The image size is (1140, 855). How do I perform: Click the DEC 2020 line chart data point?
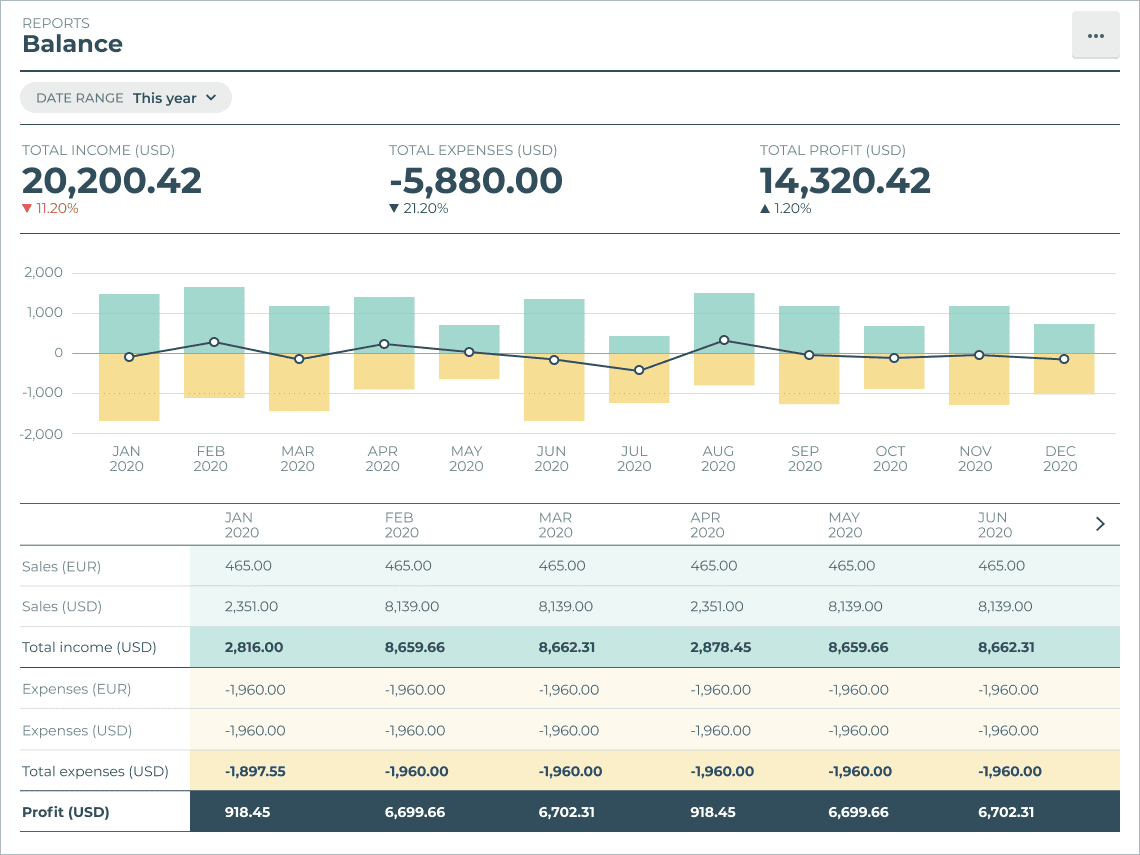click(1064, 358)
